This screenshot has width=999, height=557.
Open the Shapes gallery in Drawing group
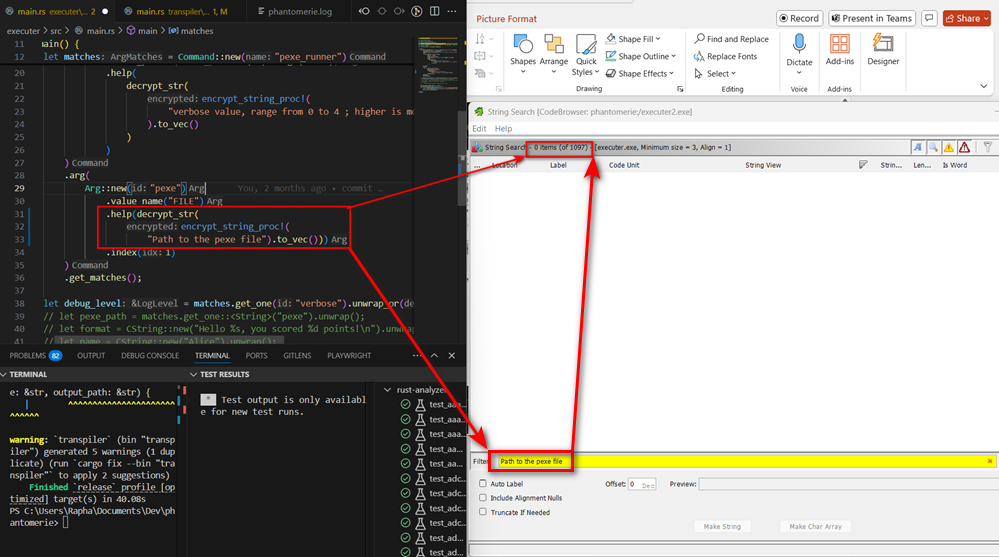click(x=522, y=50)
